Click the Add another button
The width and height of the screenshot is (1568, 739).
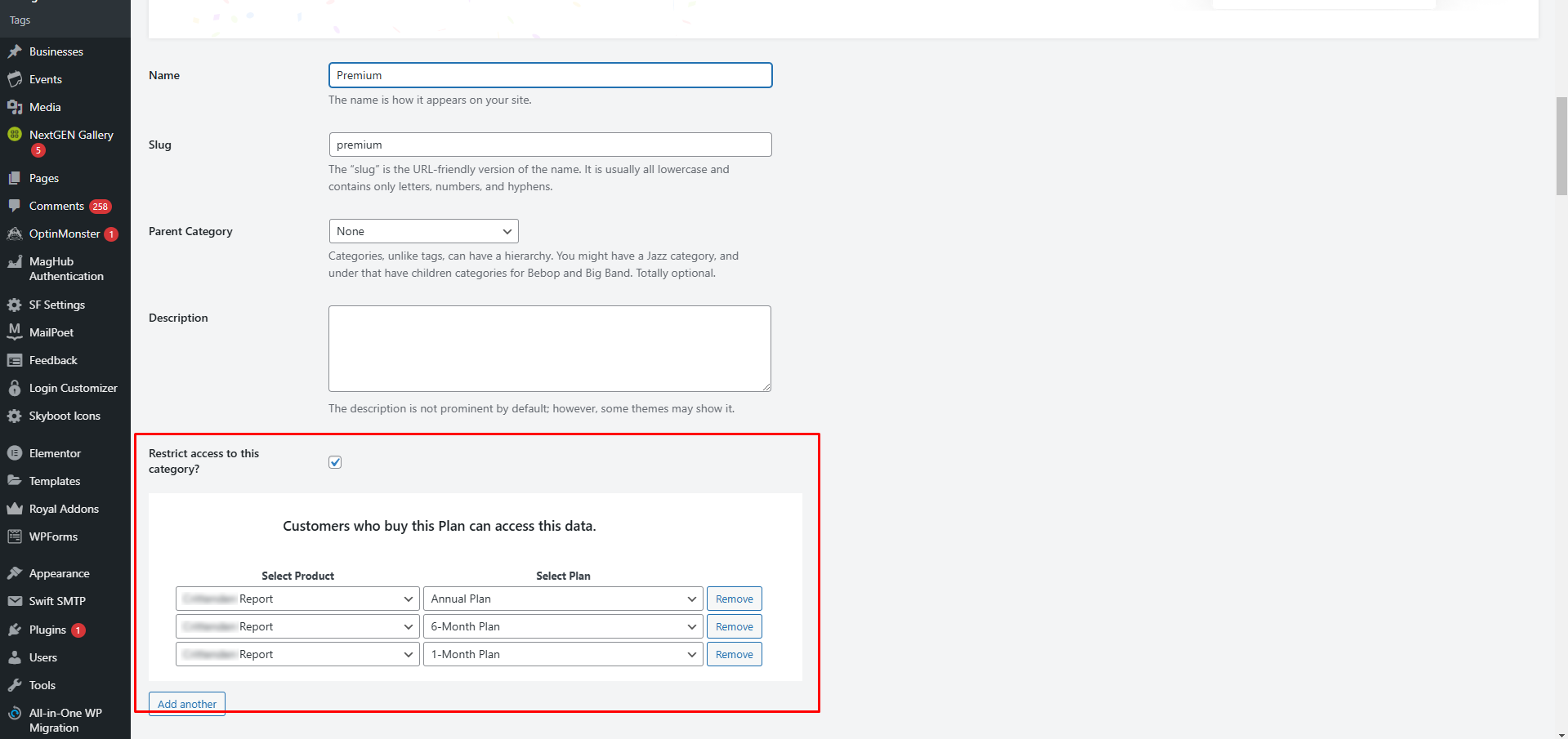pyautogui.click(x=186, y=704)
